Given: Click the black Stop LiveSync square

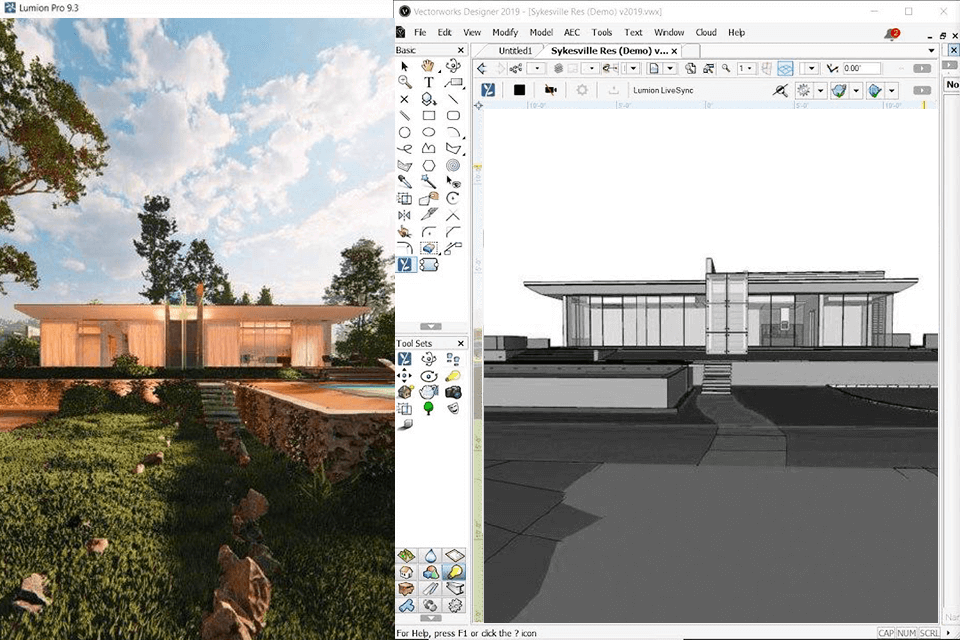Looking at the screenshot, I should point(519,90).
